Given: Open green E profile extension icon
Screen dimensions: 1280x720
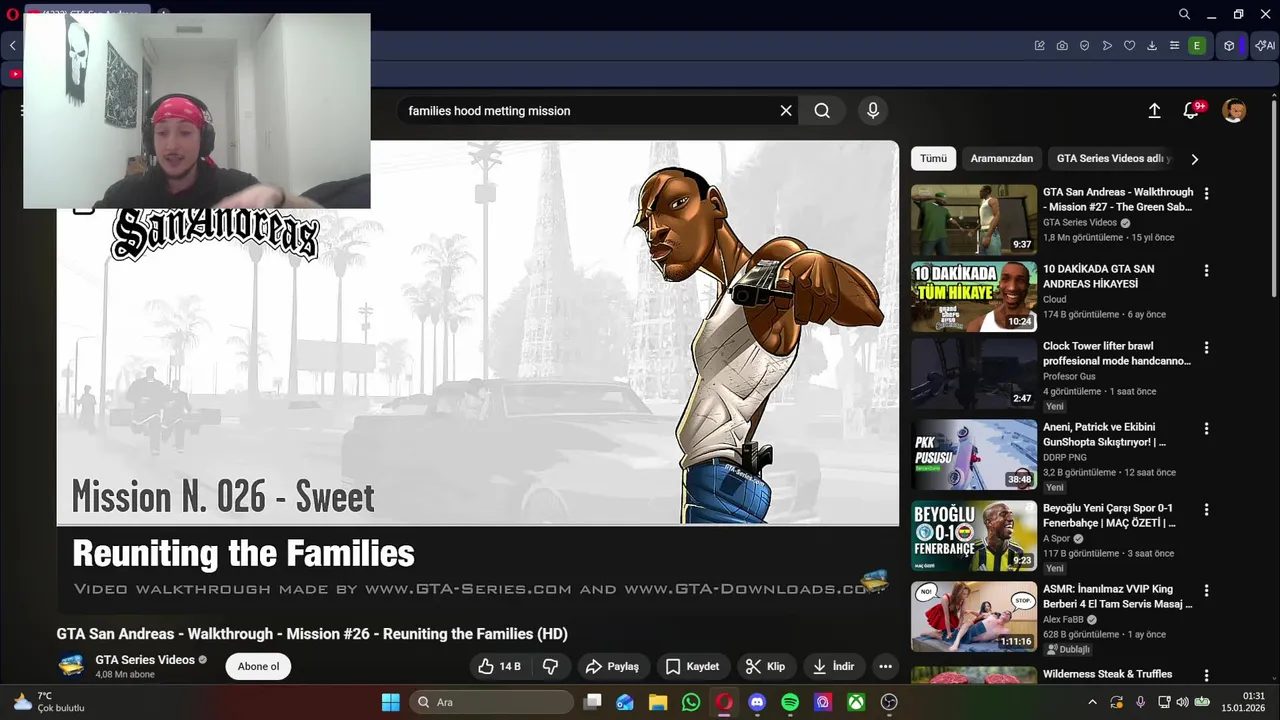Looking at the screenshot, I should click(1197, 46).
